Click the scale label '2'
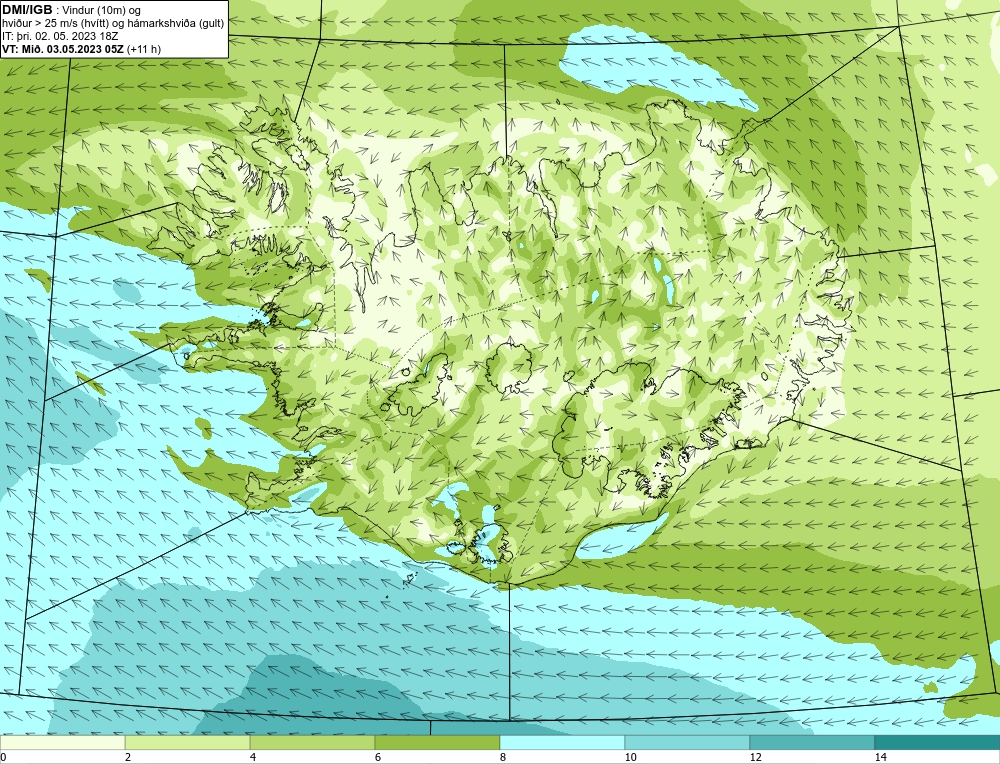The height and width of the screenshot is (764, 1000). click(x=128, y=757)
